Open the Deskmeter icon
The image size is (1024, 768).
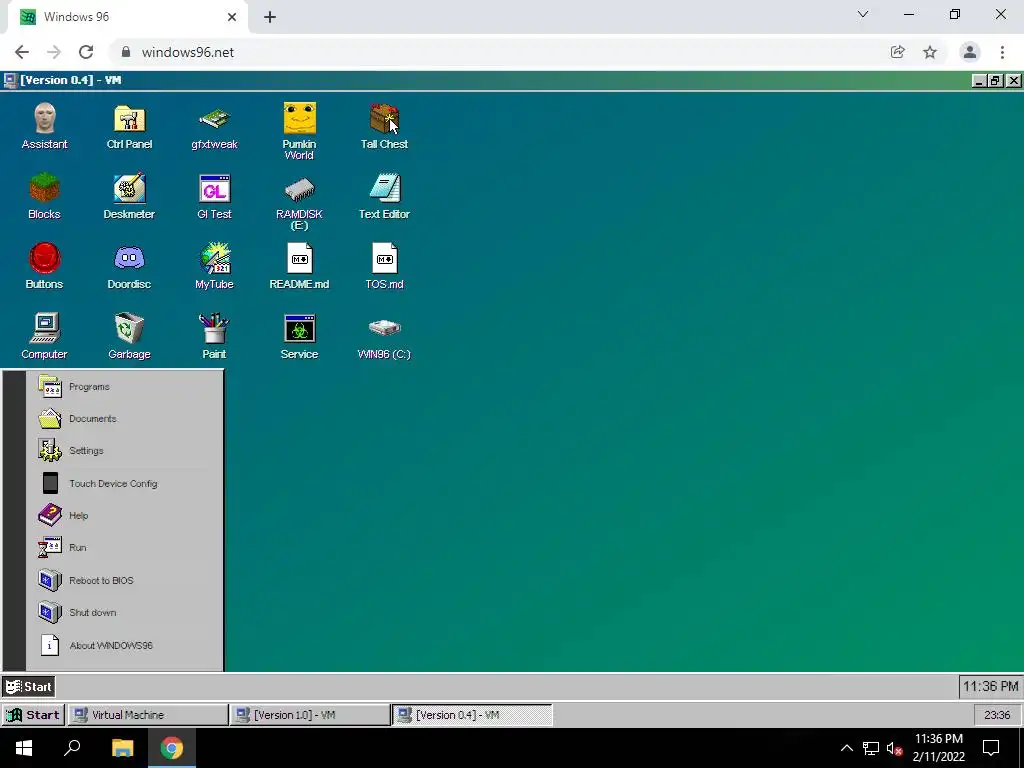tap(129, 196)
